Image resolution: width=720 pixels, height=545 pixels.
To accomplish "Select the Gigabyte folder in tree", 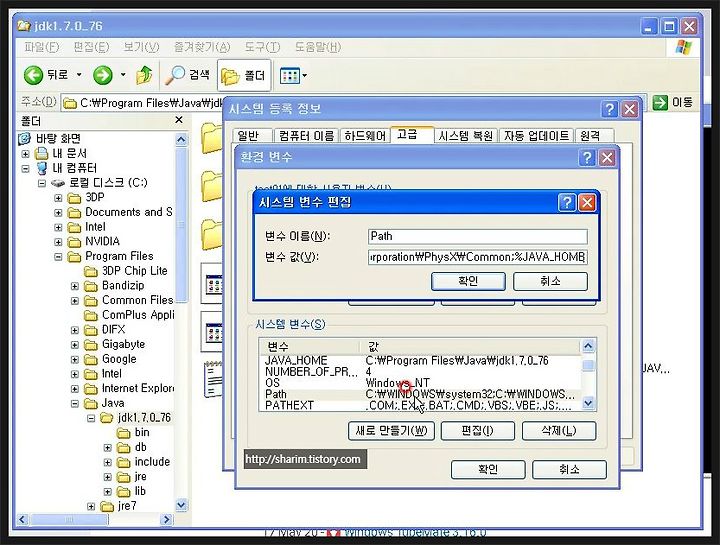I will click(115, 344).
